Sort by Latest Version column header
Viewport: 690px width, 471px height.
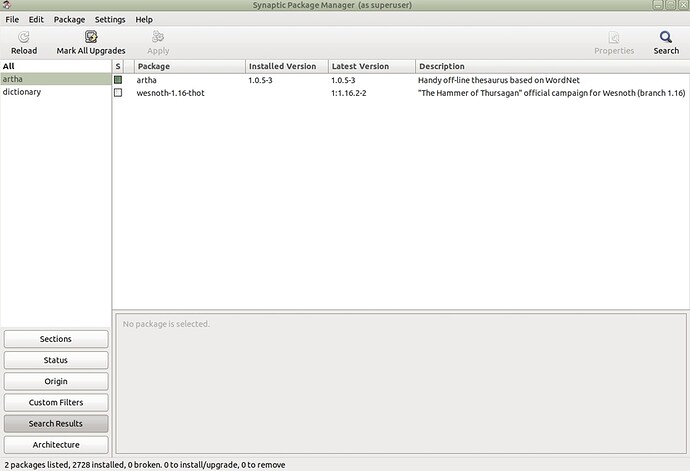click(x=372, y=66)
